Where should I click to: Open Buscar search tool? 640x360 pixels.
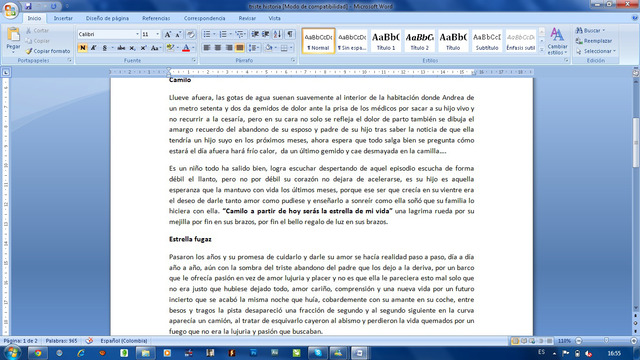tap(590, 31)
